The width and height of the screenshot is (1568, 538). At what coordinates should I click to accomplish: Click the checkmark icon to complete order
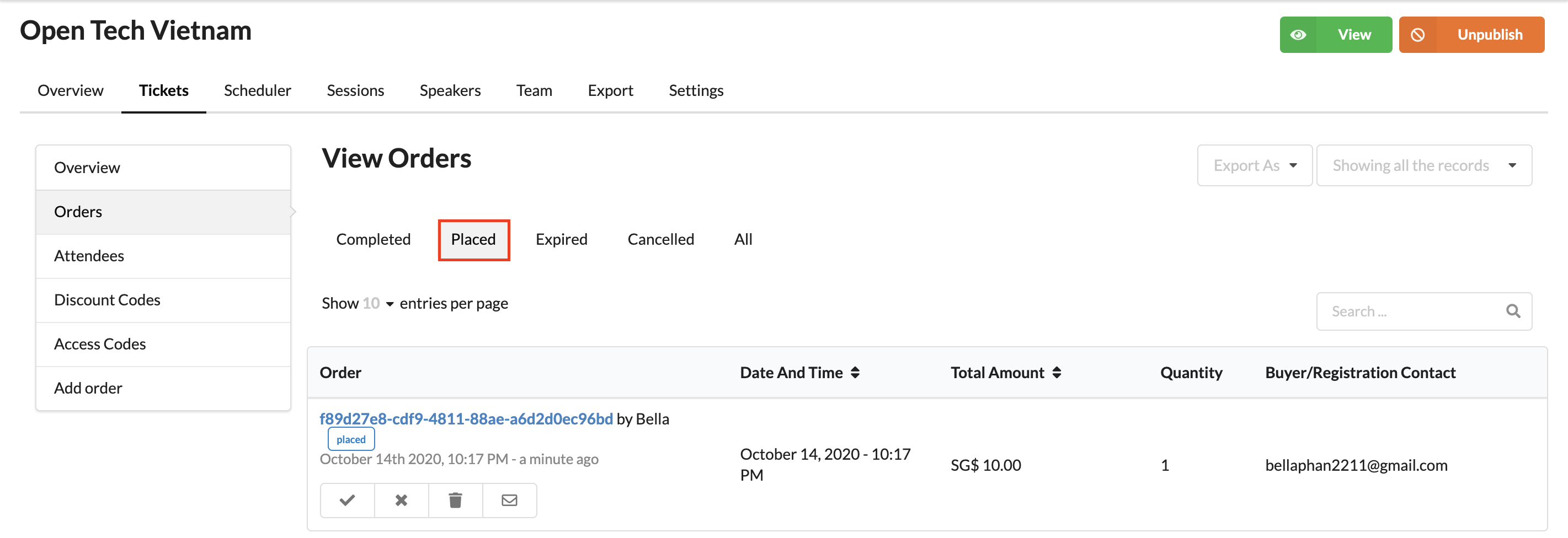pyautogui.click(x=347, y=500)
